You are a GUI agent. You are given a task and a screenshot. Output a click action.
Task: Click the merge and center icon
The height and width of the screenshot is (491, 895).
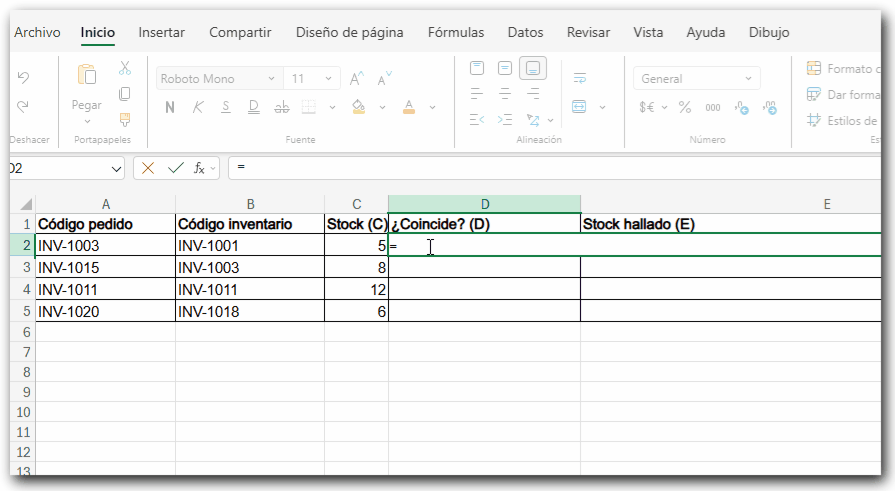click(x=579, y=107)
